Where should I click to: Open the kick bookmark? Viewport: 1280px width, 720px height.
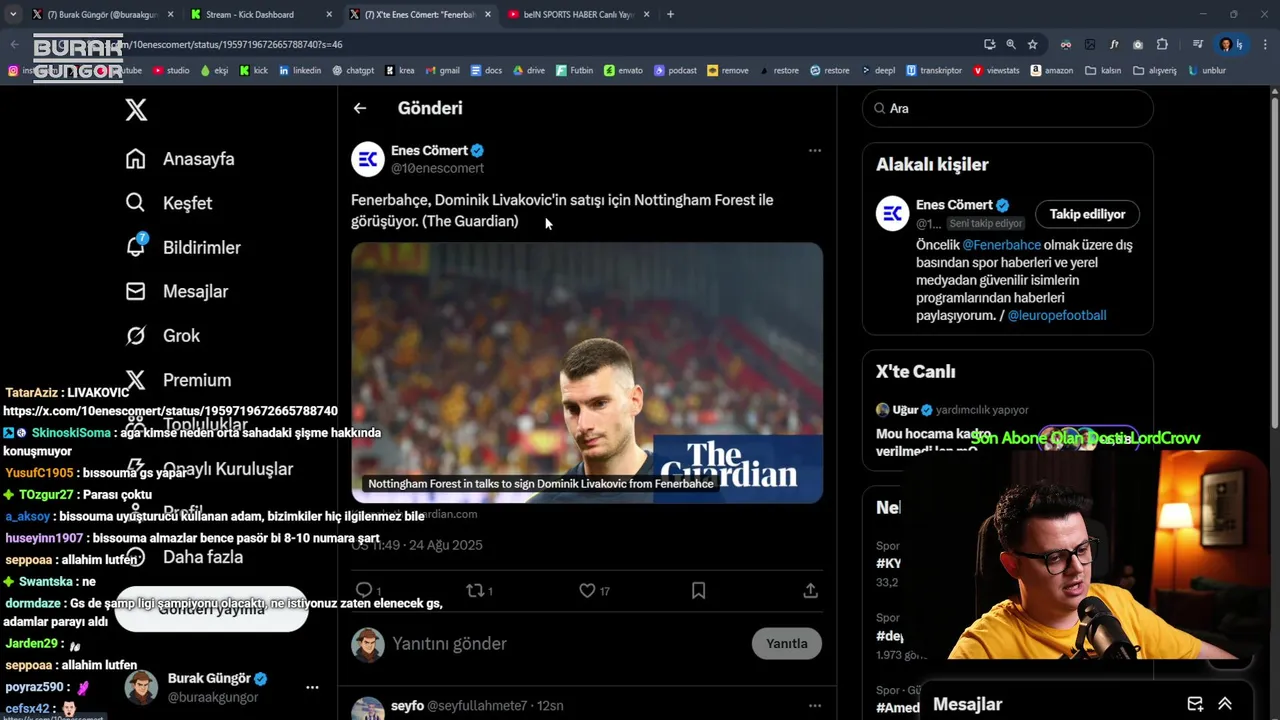click(x=254, y=71)
